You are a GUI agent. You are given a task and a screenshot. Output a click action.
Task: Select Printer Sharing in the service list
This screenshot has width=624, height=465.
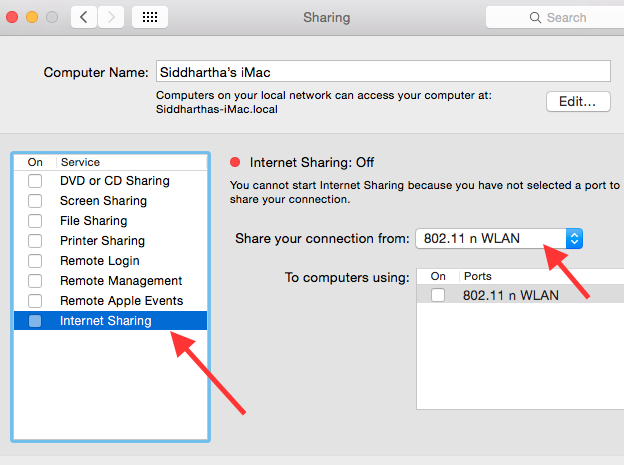click(x=102, y=241)
